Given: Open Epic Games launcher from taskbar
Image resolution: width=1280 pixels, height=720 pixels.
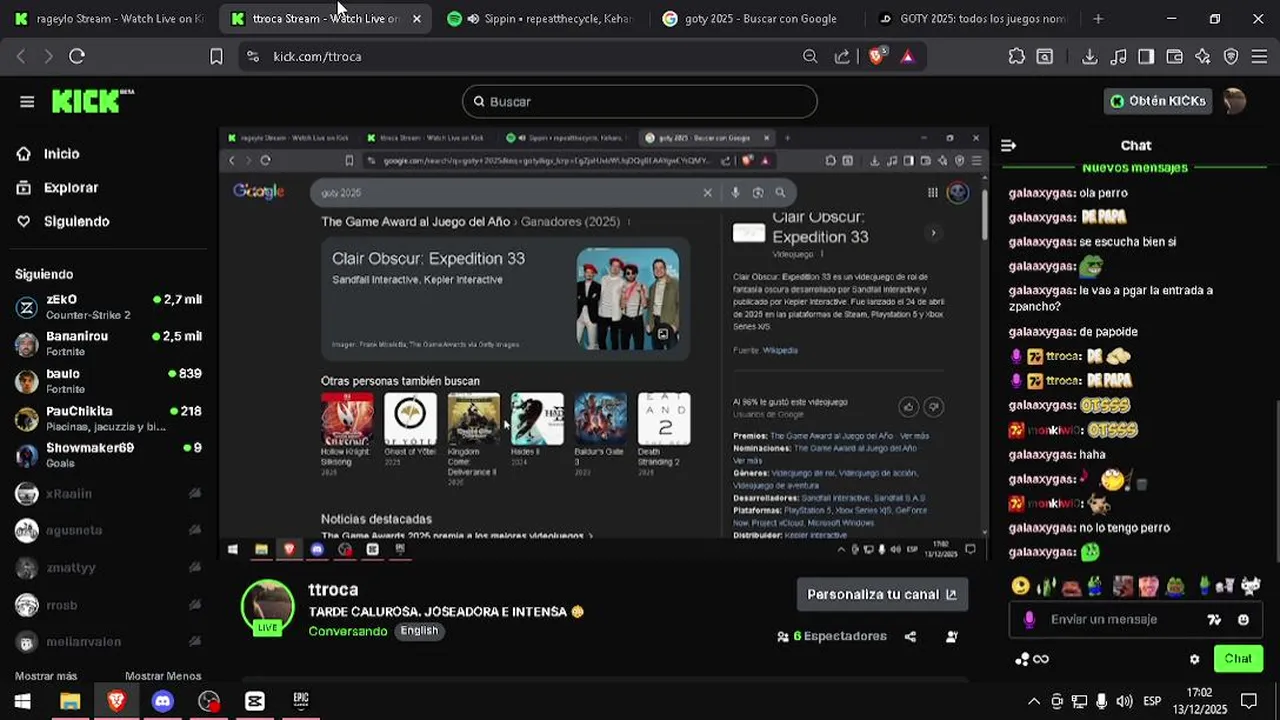Looking at the screenshot, I should click(301, 701).
